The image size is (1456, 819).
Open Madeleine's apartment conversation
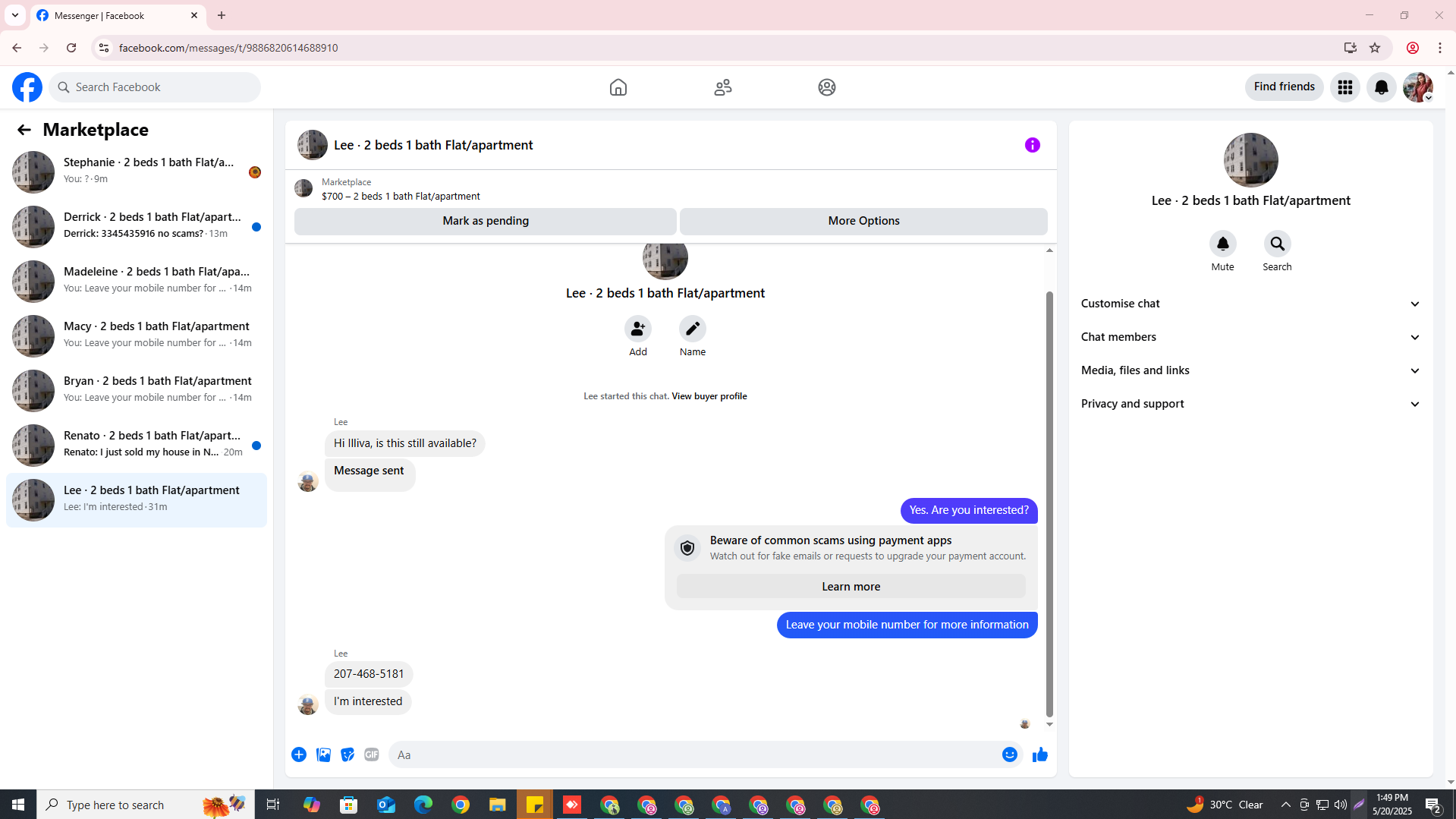coord(137,281)
